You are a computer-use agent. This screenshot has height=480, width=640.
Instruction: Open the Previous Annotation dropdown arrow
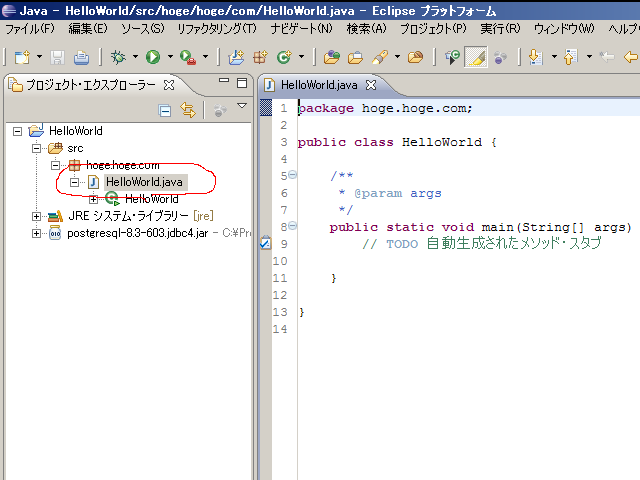tap(589, 57)
